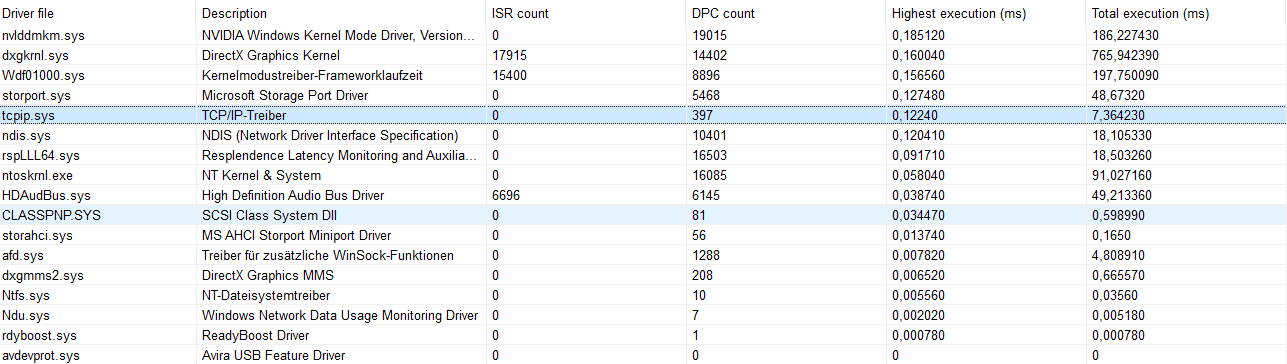Image resolution: width=1287 pixels, height=364 pixels.
Task: Click Resplendence Latency Monitoring description
Action: [338, 155]
